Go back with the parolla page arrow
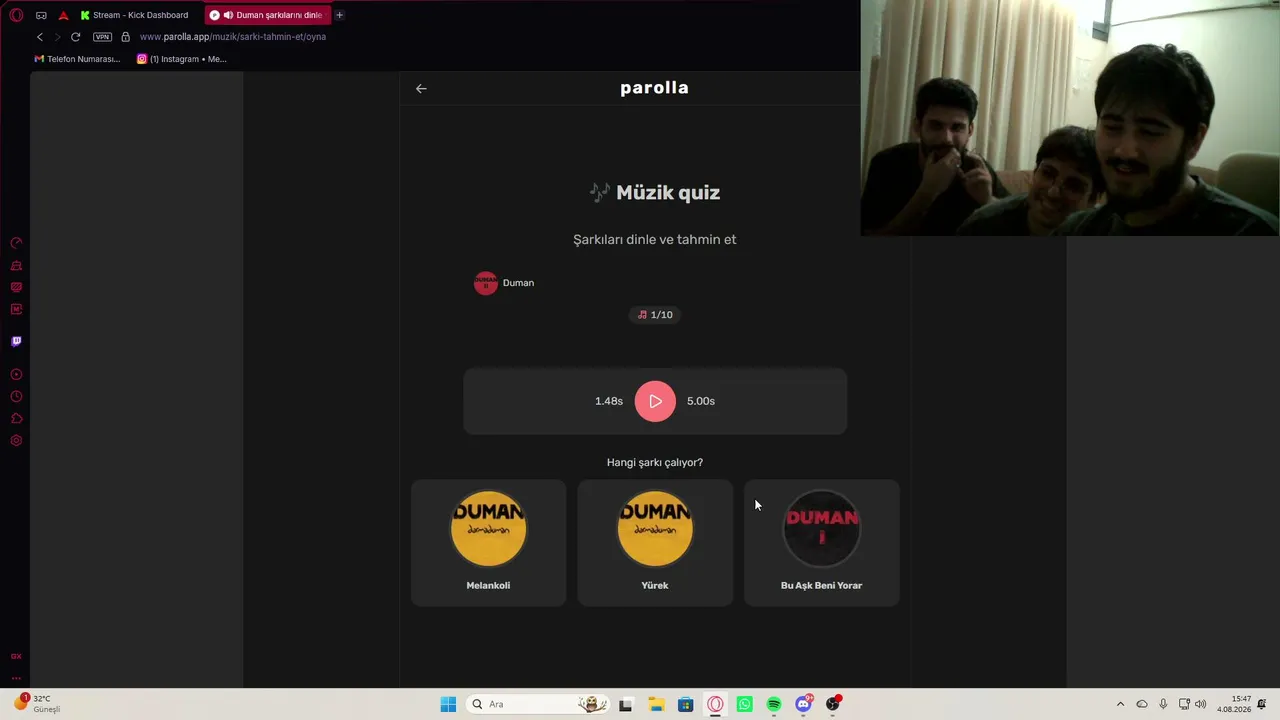The image size is (1280, 720). (421, 88)
